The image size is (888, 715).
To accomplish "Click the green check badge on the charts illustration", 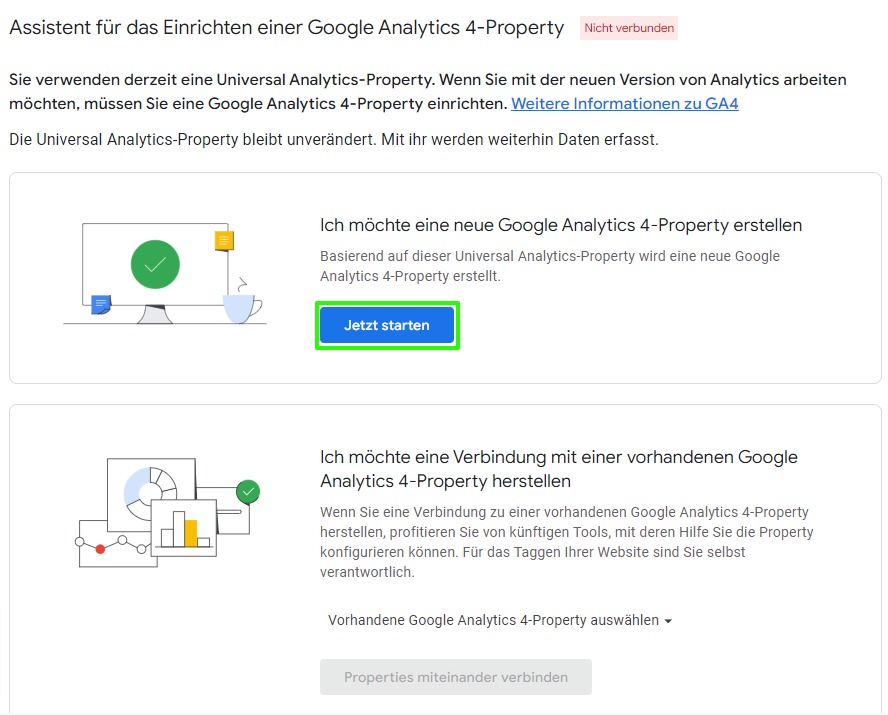I will (x=248, y=491).
